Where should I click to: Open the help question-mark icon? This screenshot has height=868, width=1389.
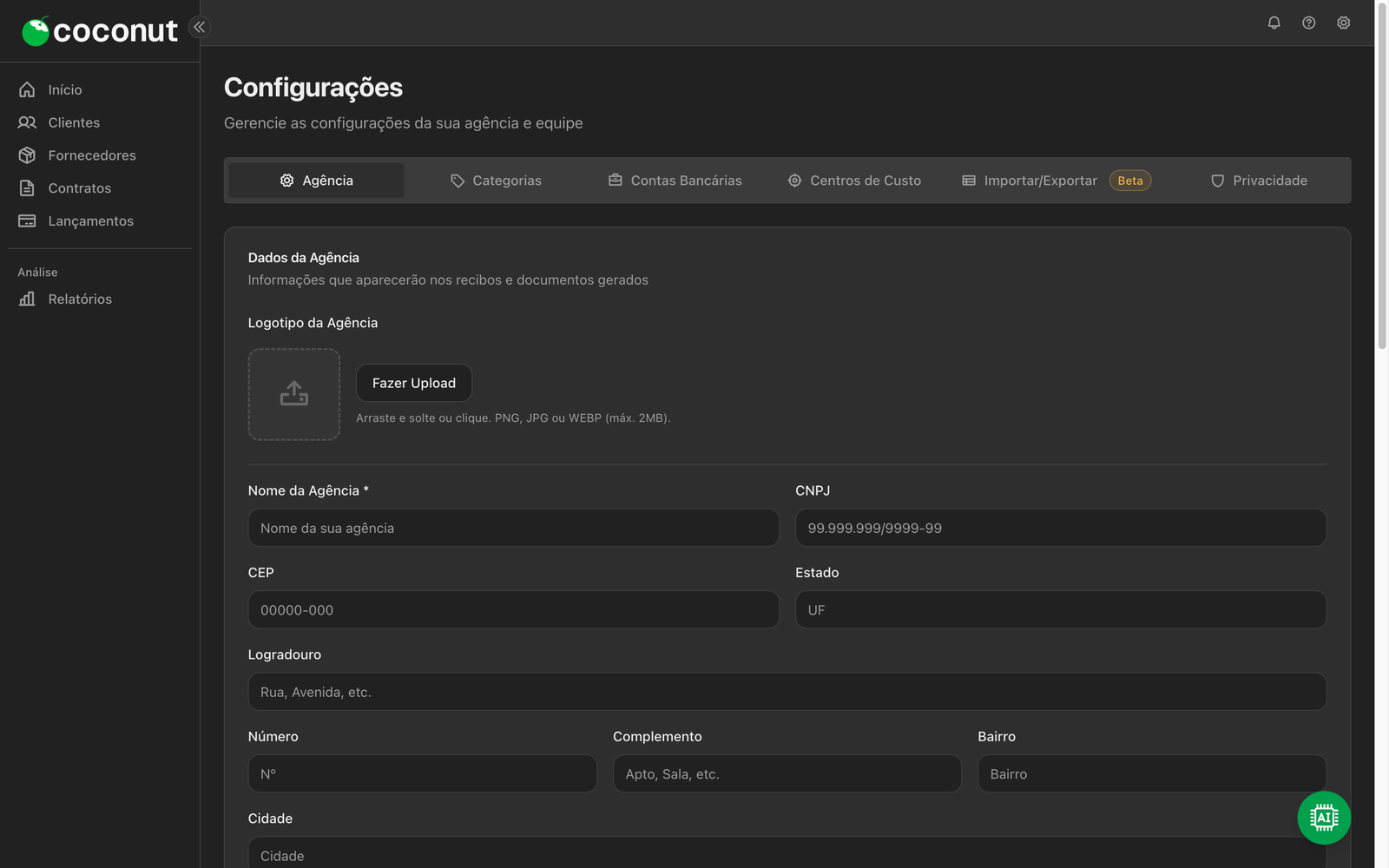pyautogui.click(x=1308, y=23)
